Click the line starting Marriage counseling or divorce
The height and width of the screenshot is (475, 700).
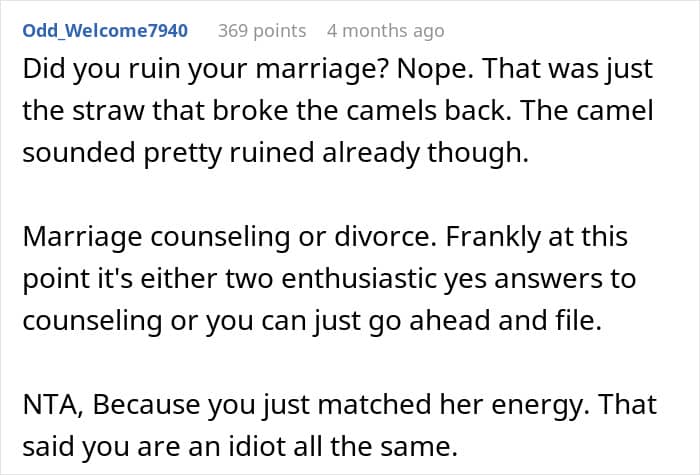[325, 237]
